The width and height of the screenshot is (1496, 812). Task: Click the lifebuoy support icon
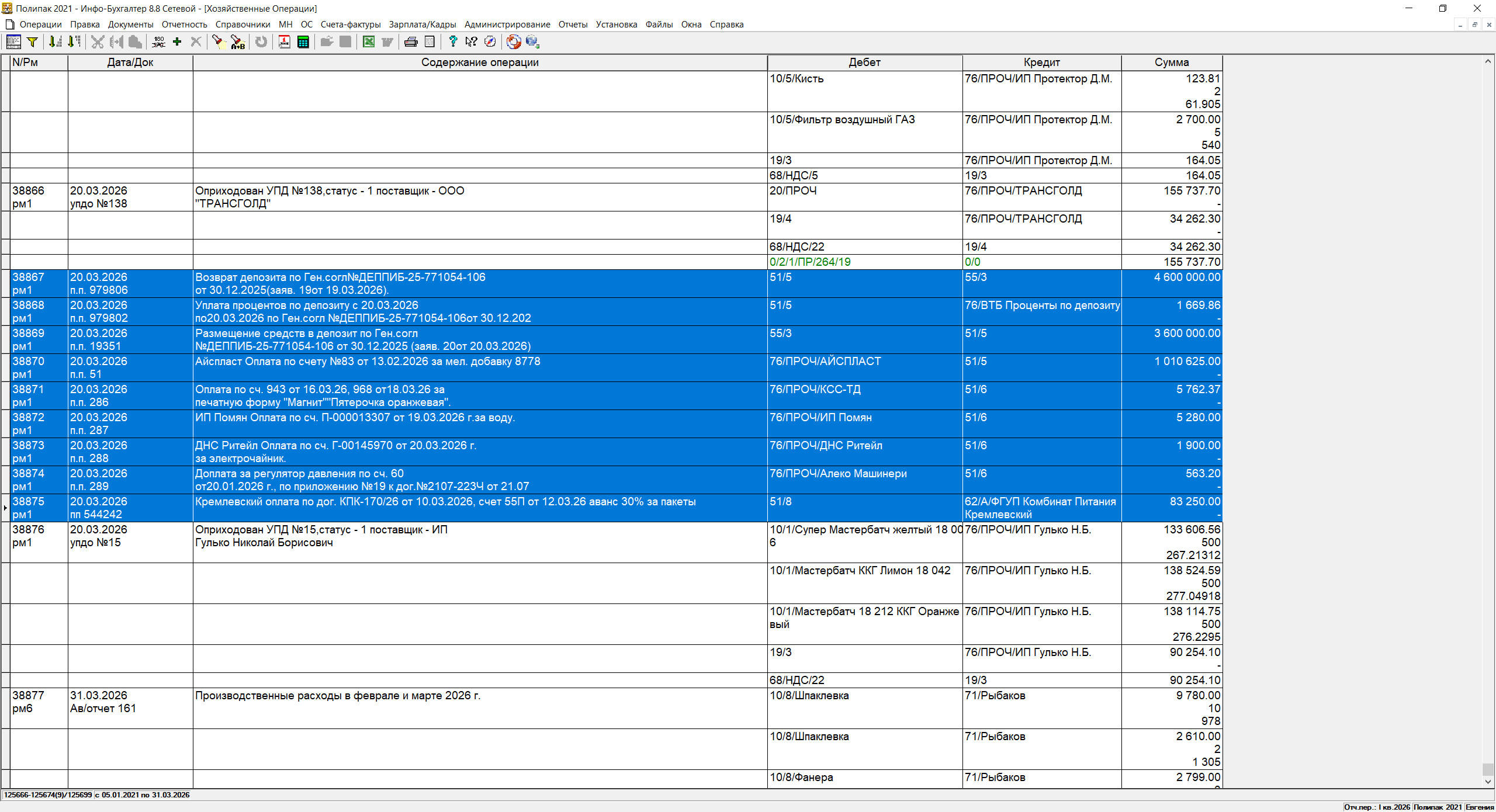[514, 41]
